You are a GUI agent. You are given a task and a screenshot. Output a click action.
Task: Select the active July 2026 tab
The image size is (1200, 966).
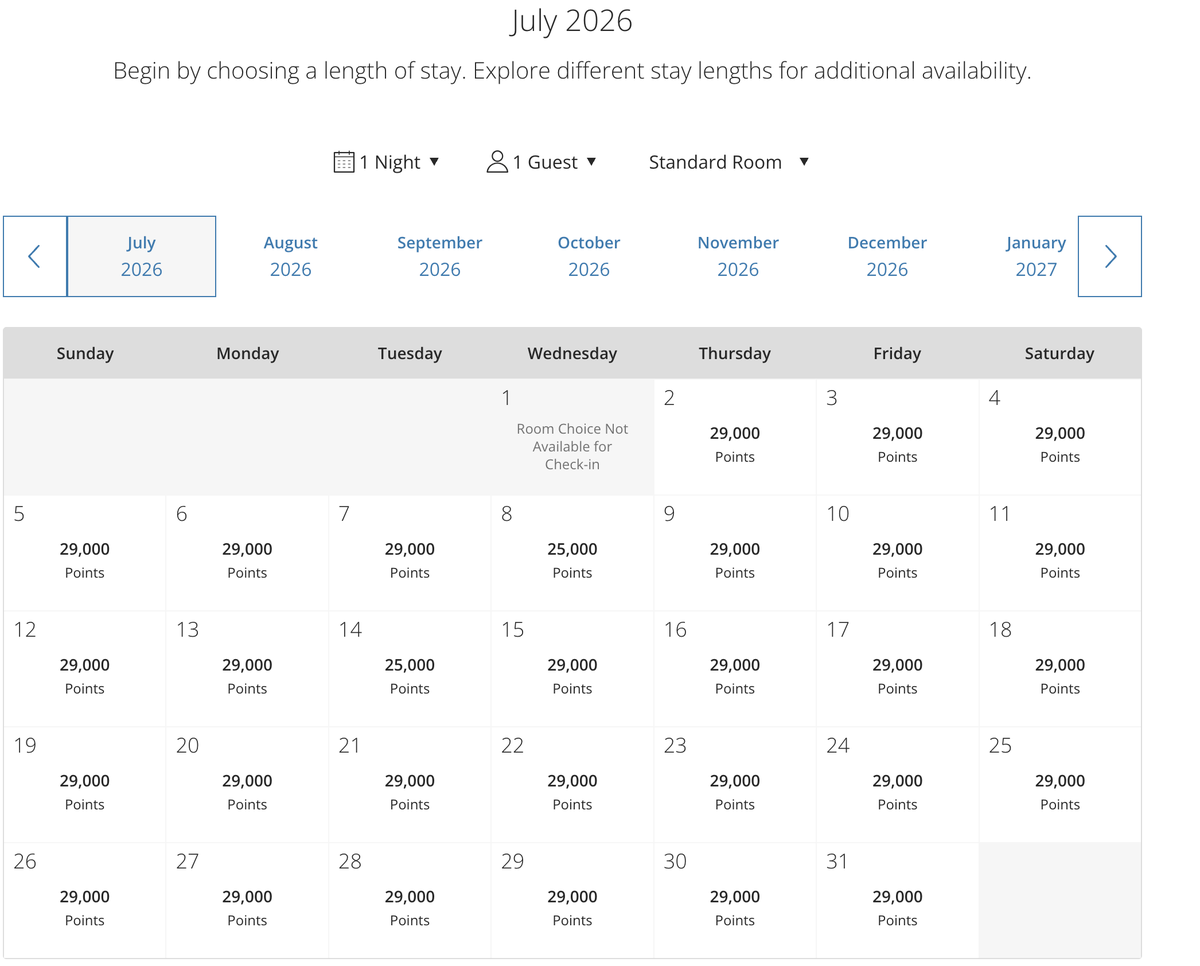(x=141, y=256)
